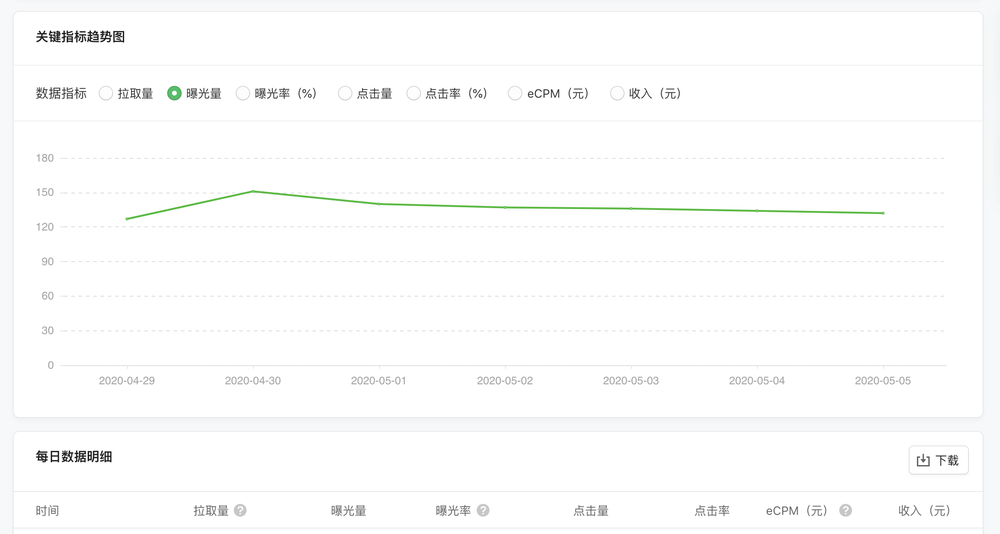Click line data point for 2020-05-05
The height and width of the screenshot is (534, 1000).
point(883,213)
